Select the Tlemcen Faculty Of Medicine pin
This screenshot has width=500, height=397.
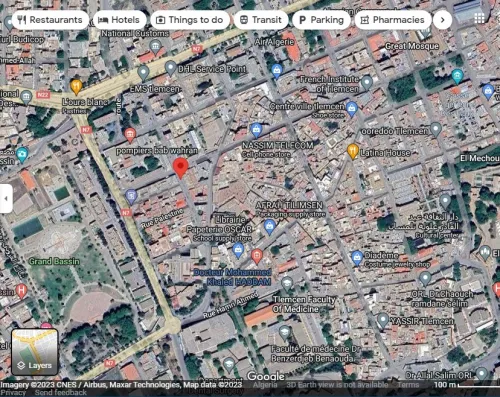[x=287, y=284]
